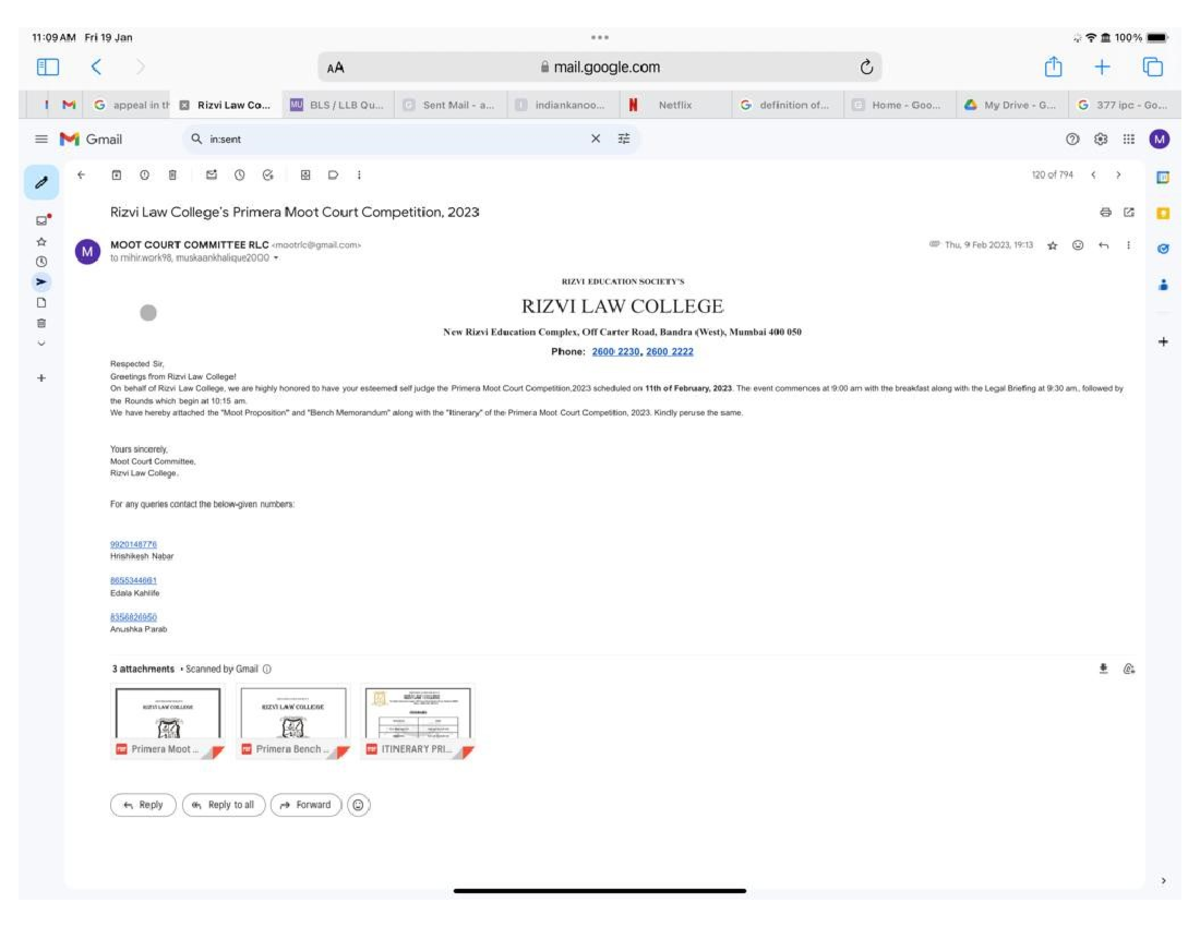
Task: Show search options filter
Action: tap(624, 139)
